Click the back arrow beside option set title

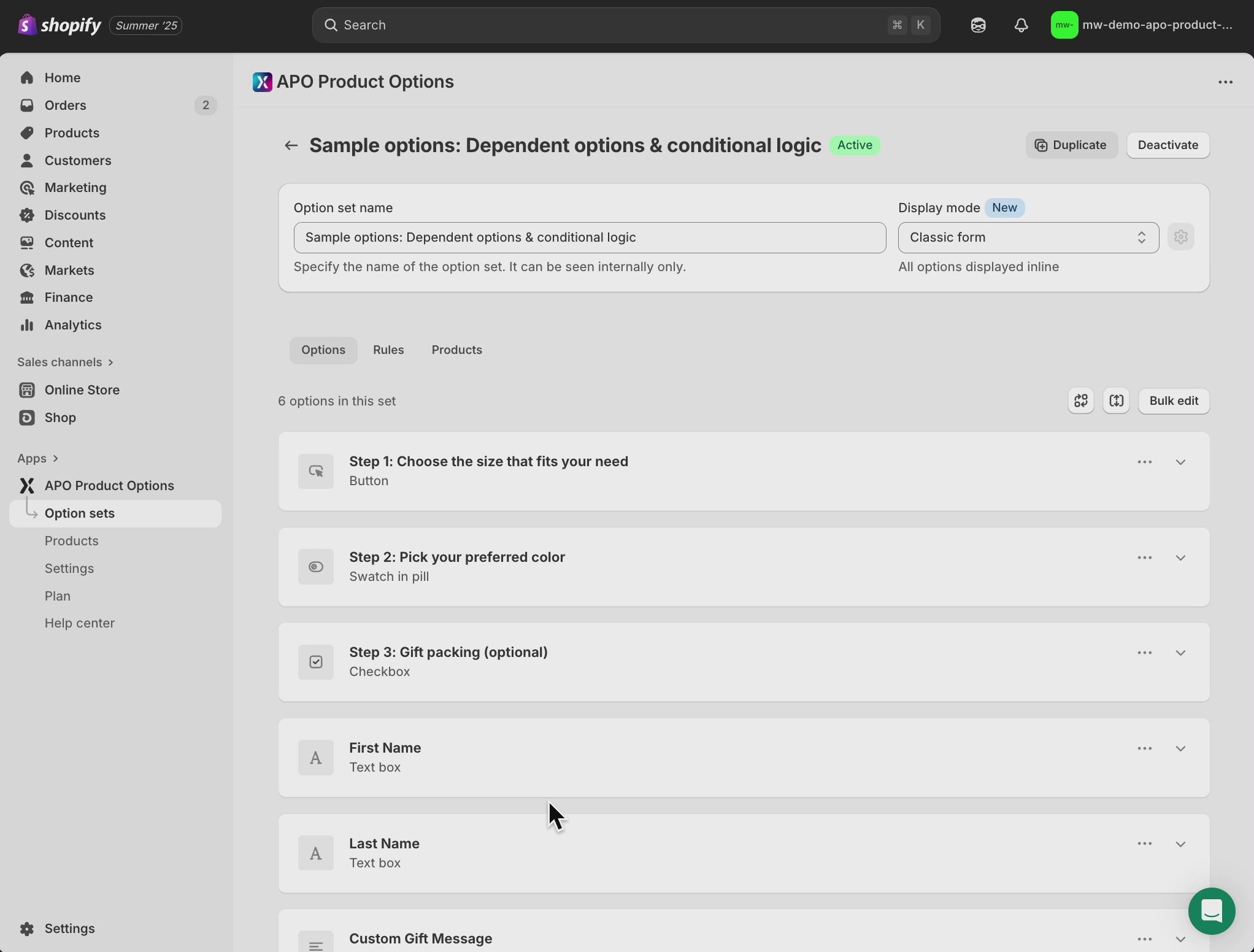click(291, 145)
